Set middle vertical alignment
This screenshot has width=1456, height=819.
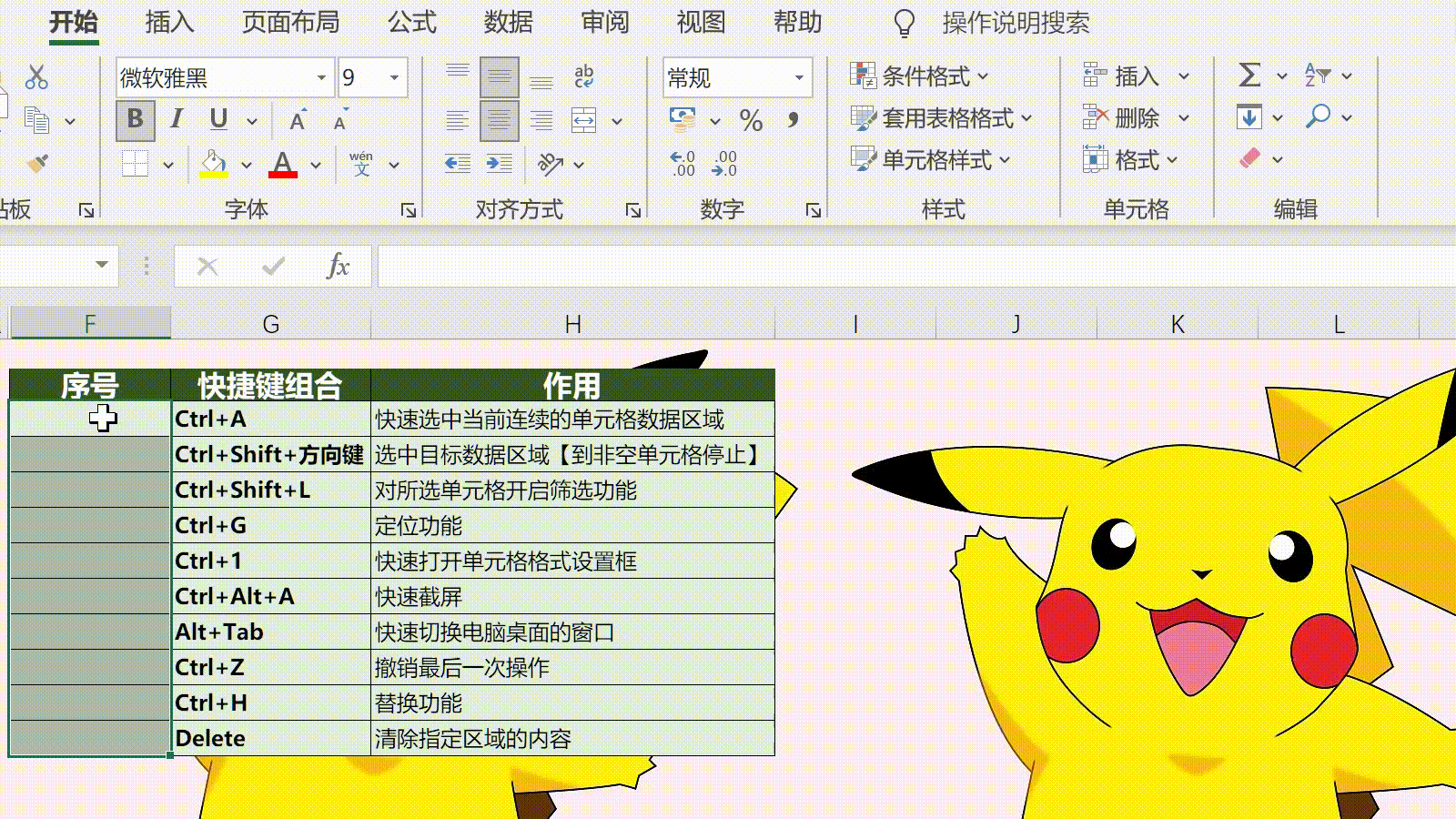499,77
